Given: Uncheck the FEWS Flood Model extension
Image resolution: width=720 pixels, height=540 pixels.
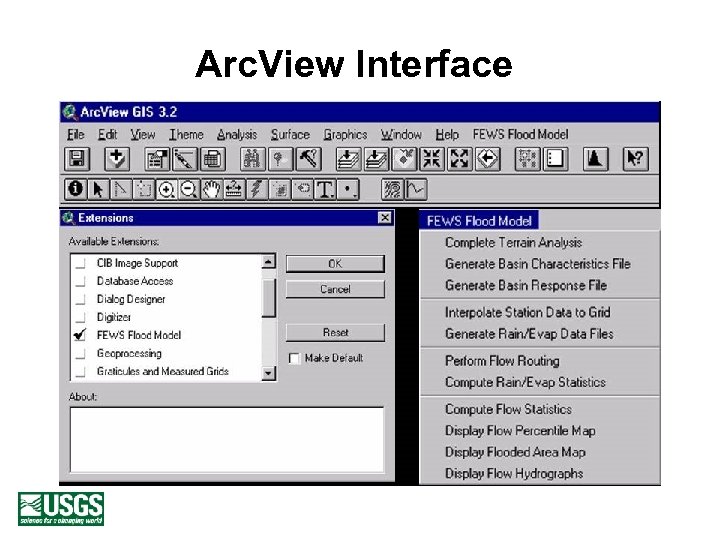Looking at the screenshot, I should pyautogui.click(x=80, y=335).
